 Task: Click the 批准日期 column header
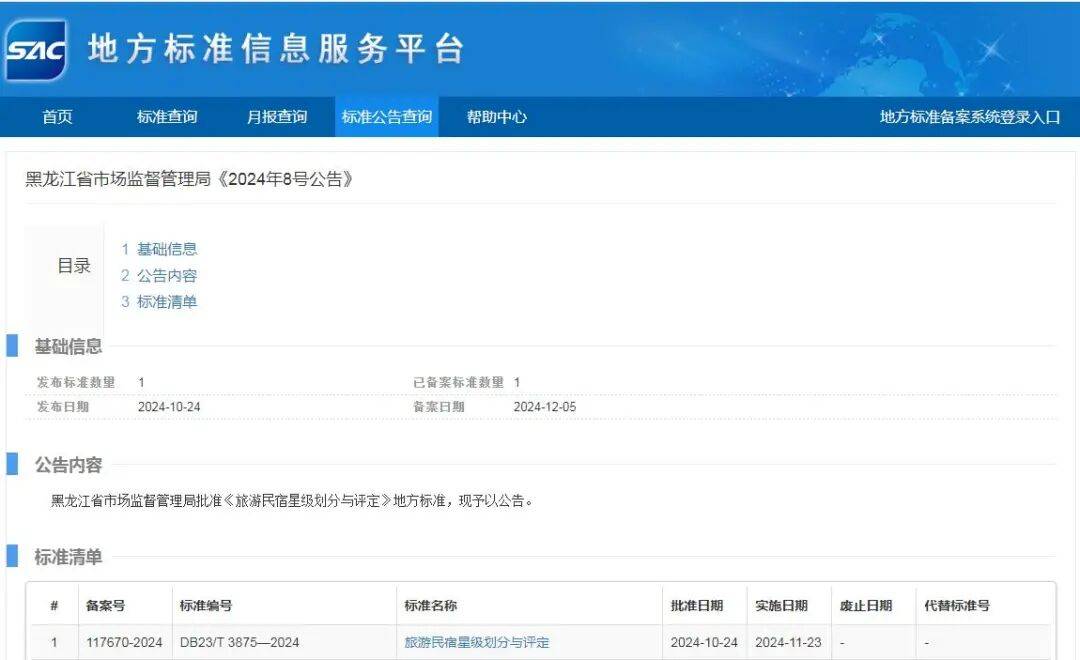[x=696, y=606]
